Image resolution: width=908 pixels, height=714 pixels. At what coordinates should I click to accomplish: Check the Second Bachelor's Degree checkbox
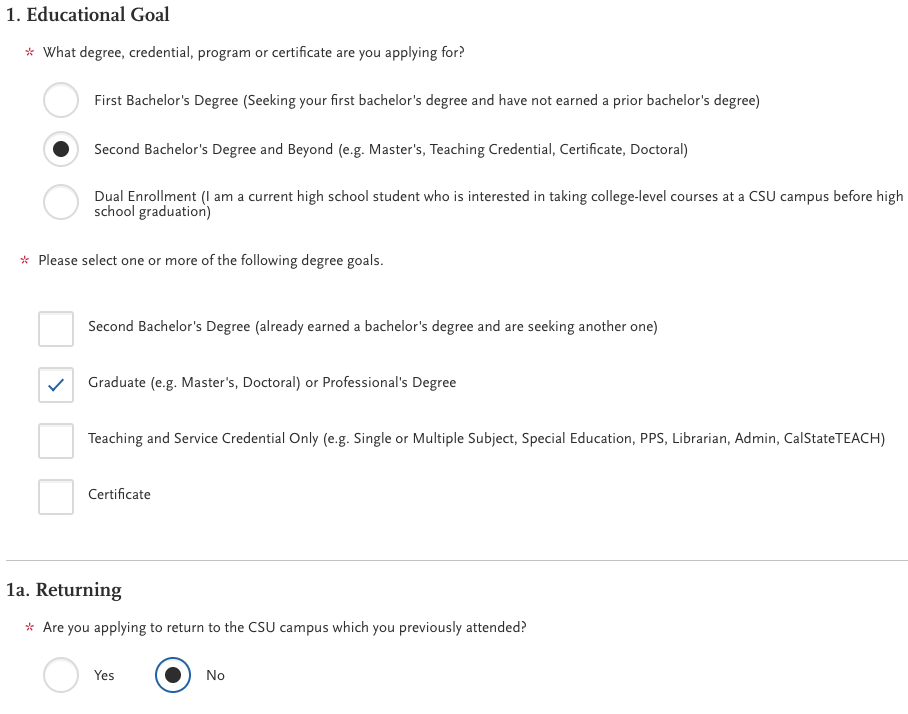[x=56, y=328]
